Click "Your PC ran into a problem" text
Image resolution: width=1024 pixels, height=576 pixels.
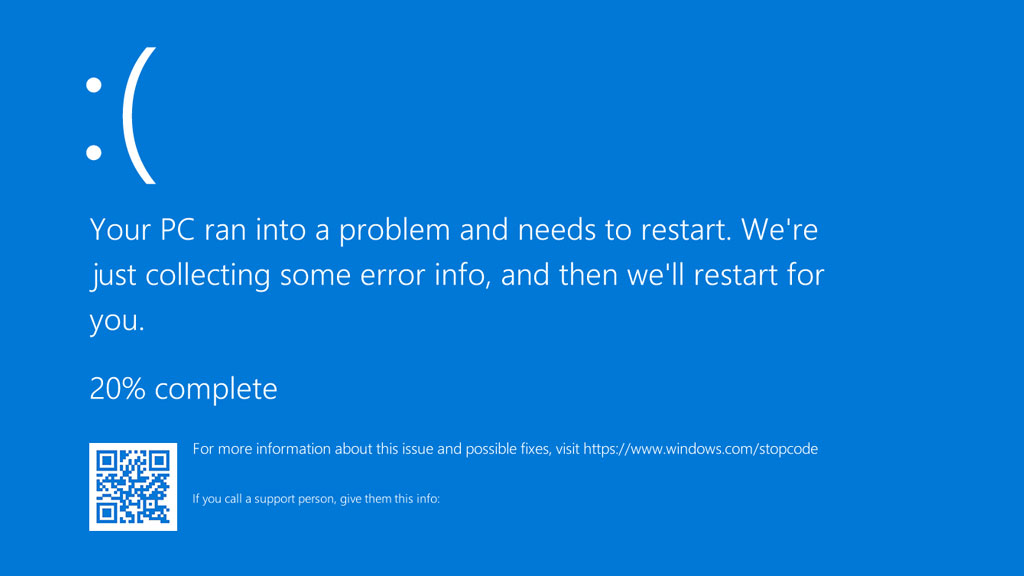270,230
